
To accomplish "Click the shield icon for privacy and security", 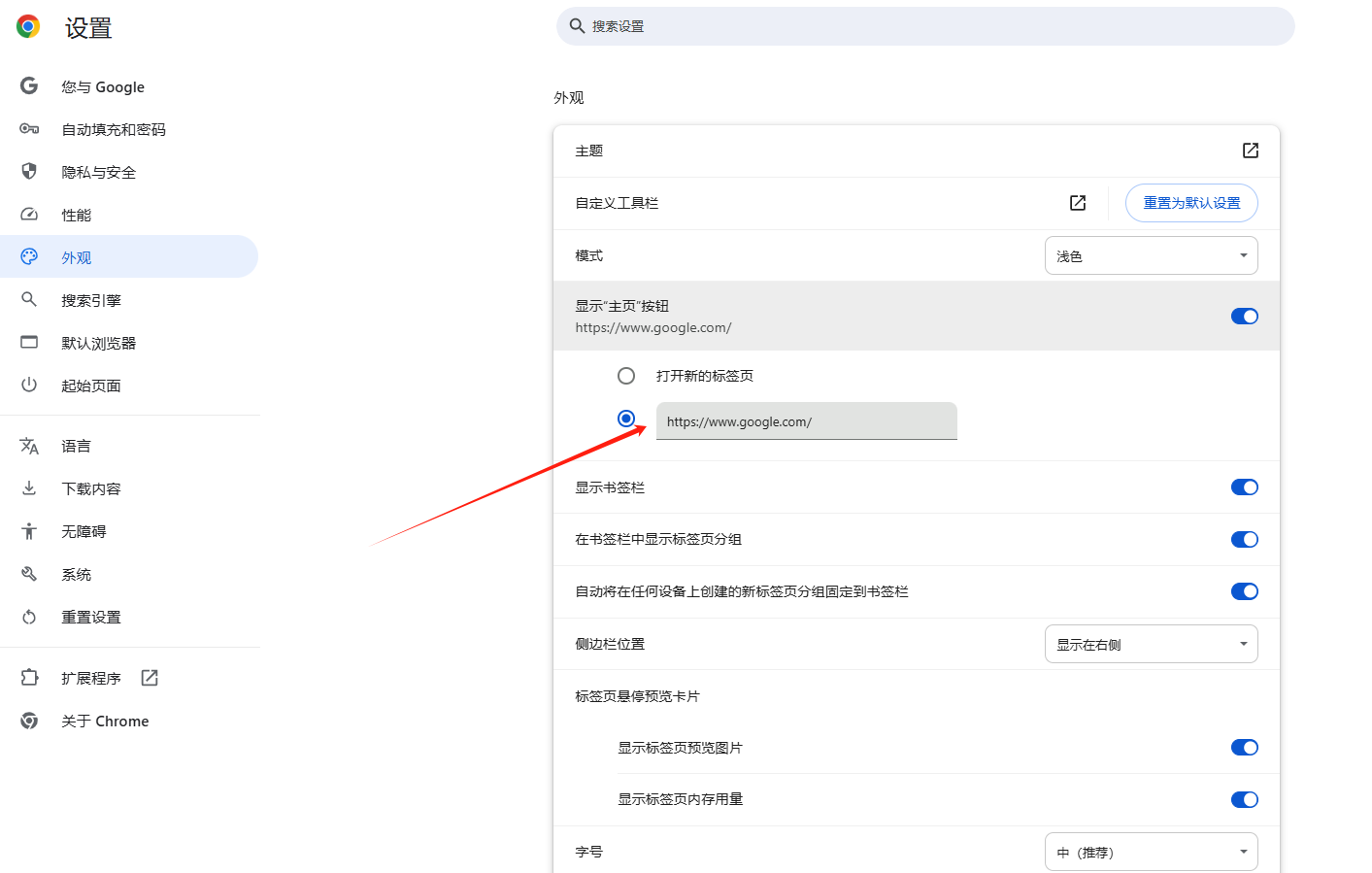I will click(x=29, y=171).
